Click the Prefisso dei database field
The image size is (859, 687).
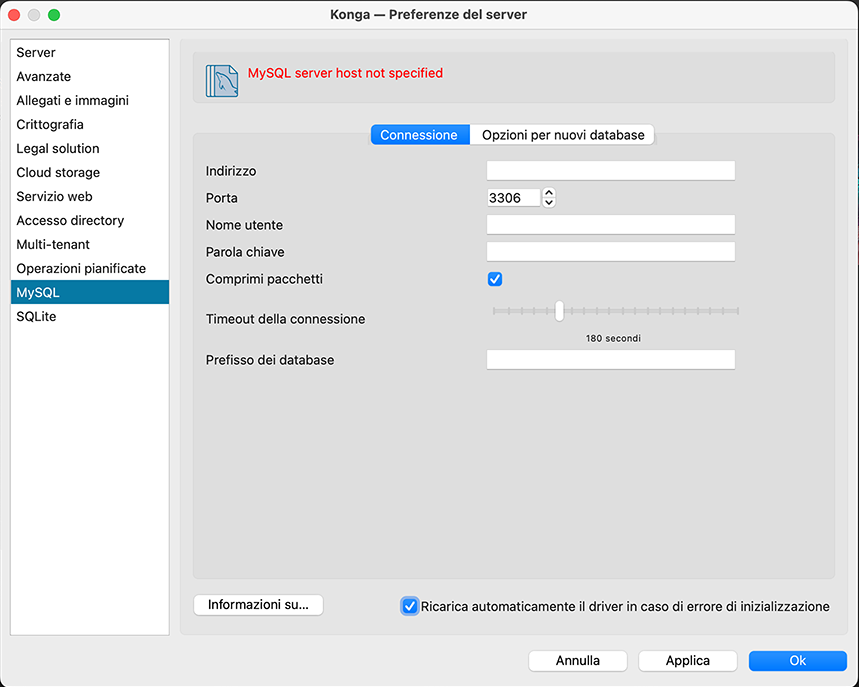pos(610,360)
